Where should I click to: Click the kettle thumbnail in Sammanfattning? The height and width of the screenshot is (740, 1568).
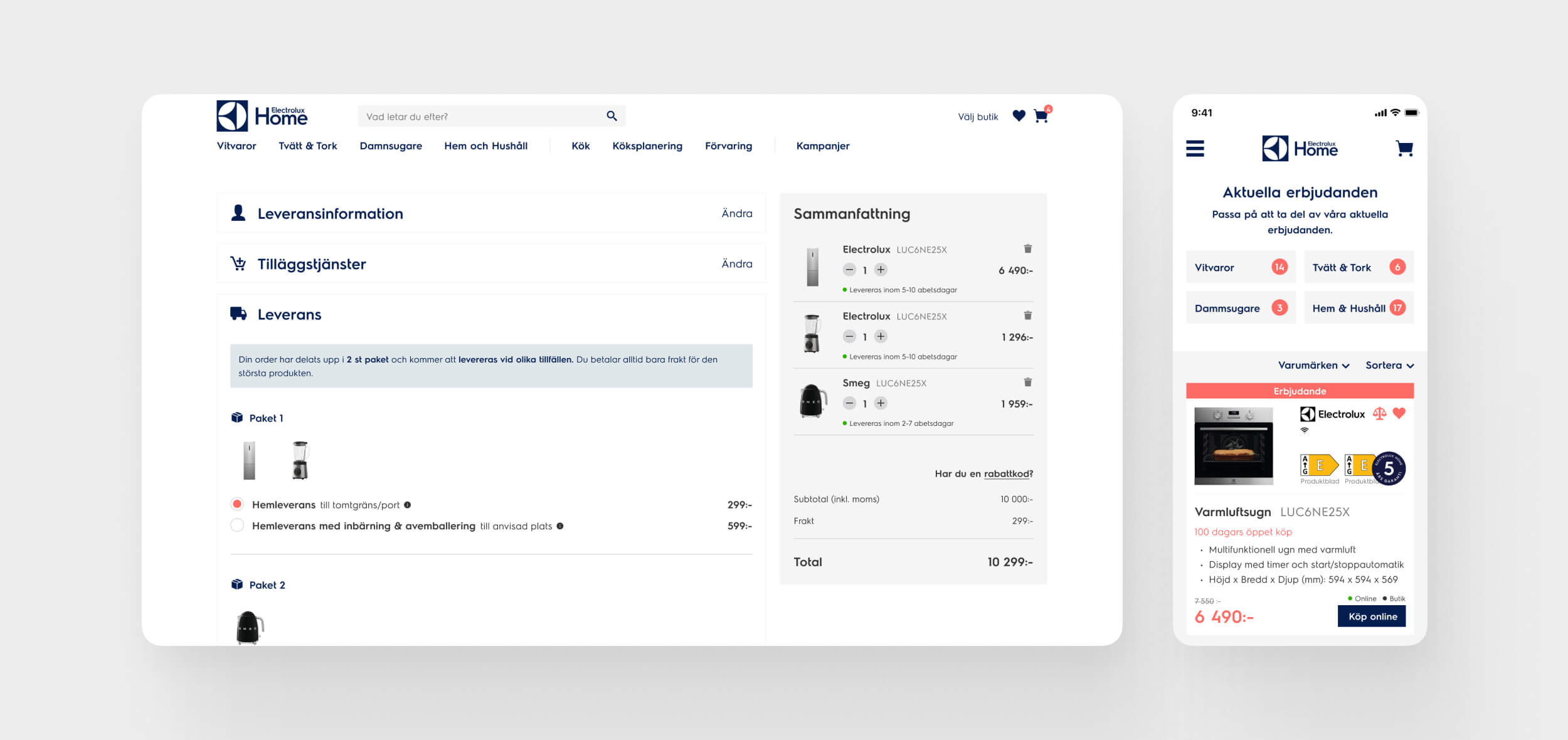point(813,401)
